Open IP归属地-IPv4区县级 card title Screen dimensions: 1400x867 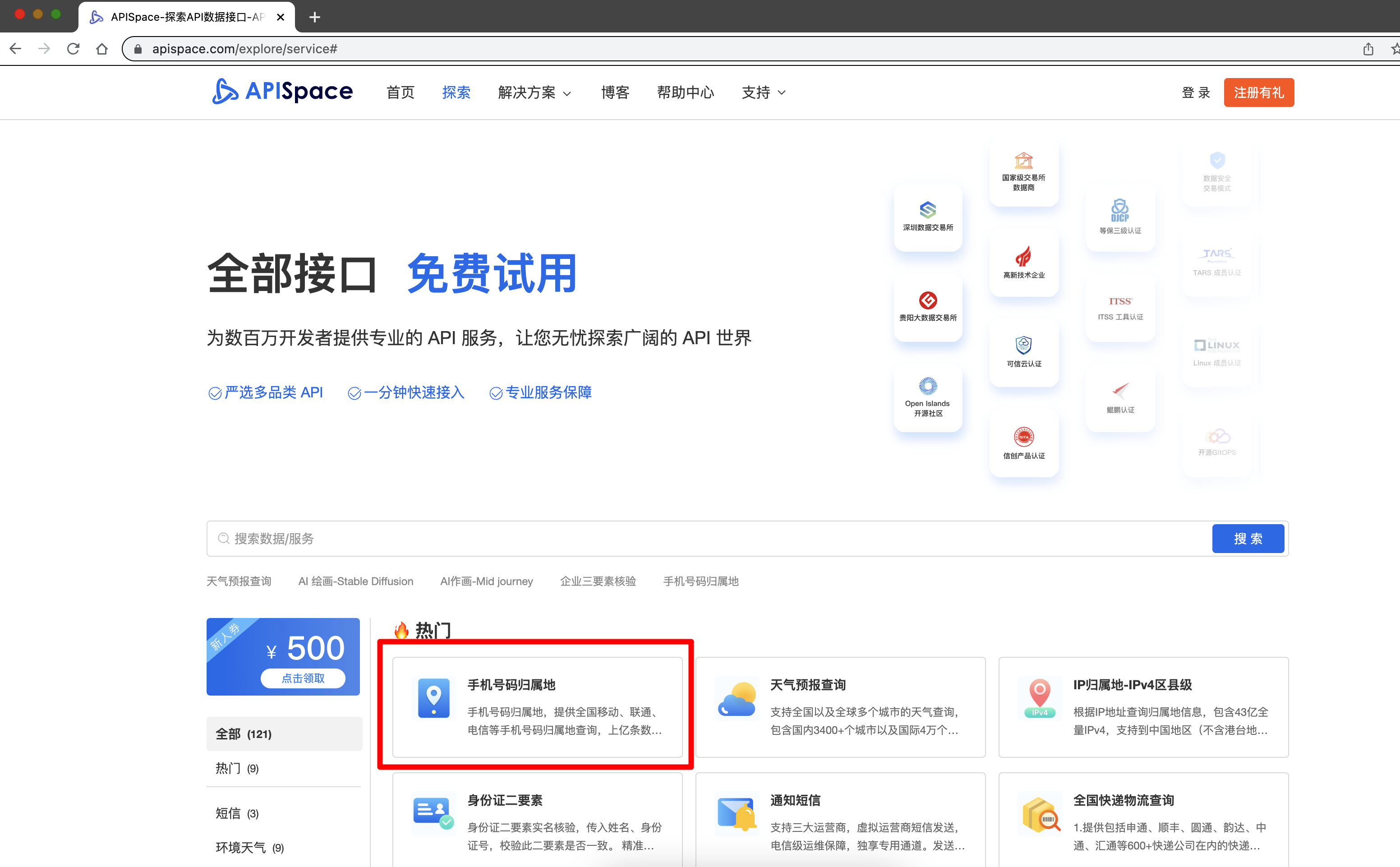click(x=1132, y=685)
